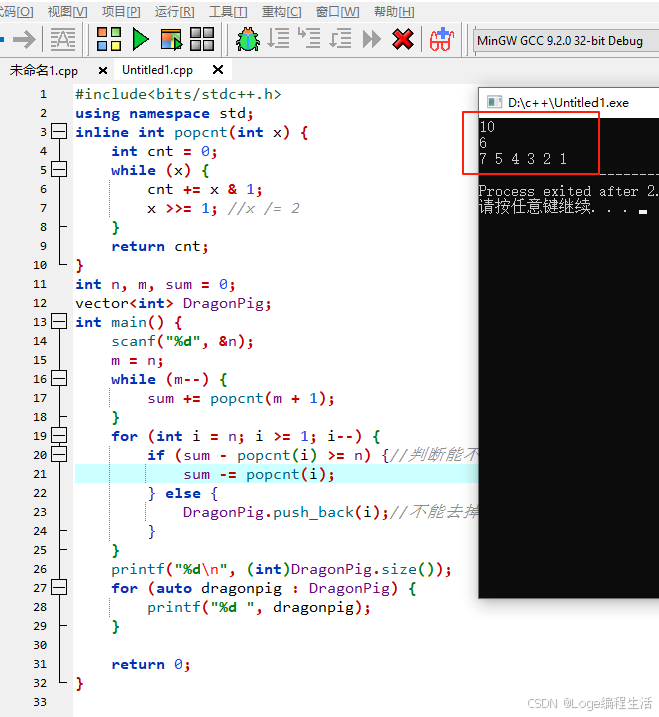
Task: Click the scanf("%d", &n); line
Action: (182, 341)
